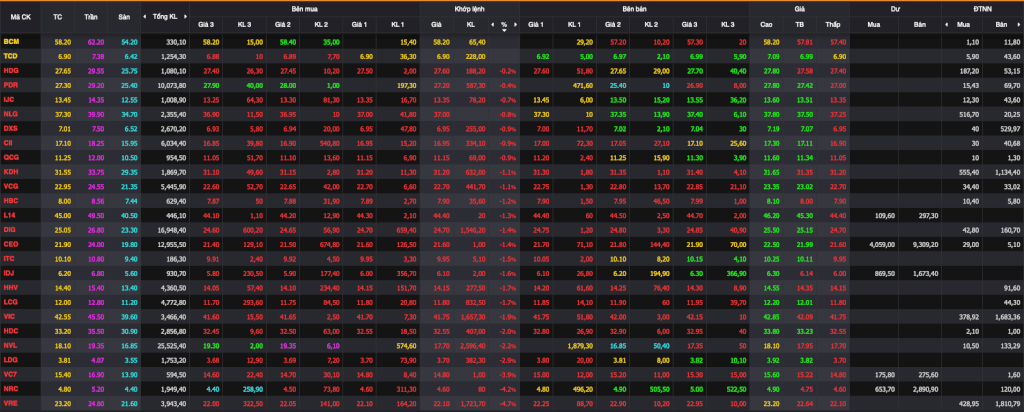Click left arrow beside % column header
This screenshot has height=412, width=1024.
(x=492, y=25)
